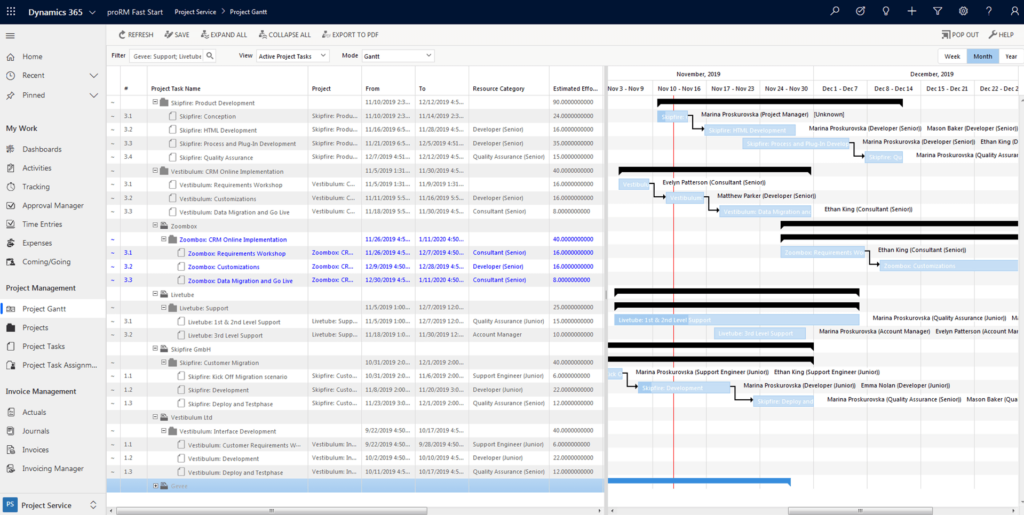Click the Refresh toolbar button

tap(136, 35)
